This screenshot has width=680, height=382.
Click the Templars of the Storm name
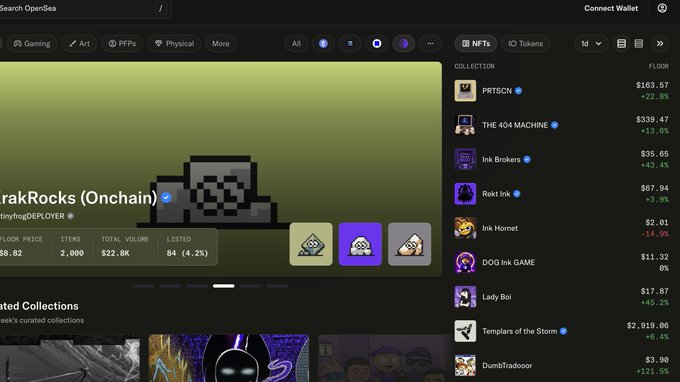[x=520, y=331]
